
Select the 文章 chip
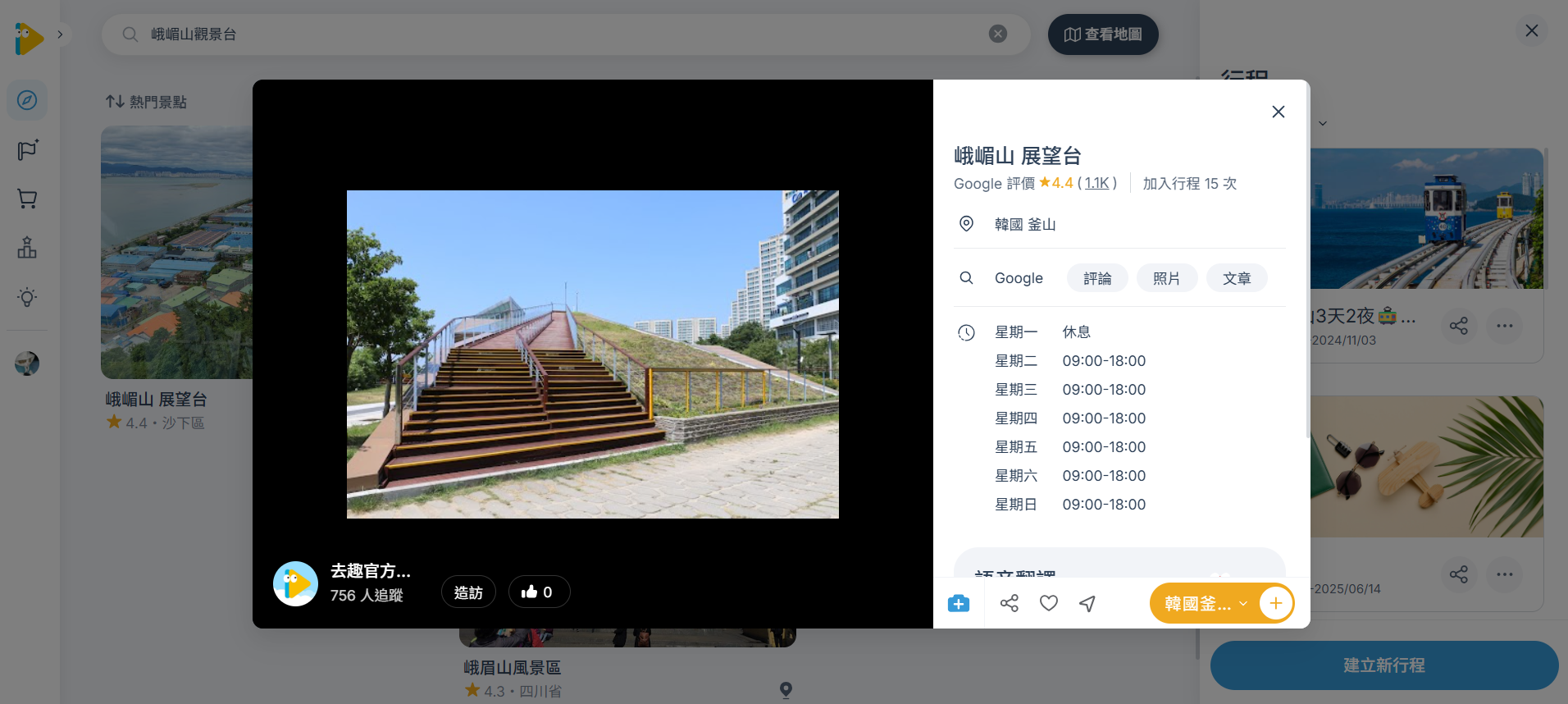(x=1237, y=278)
